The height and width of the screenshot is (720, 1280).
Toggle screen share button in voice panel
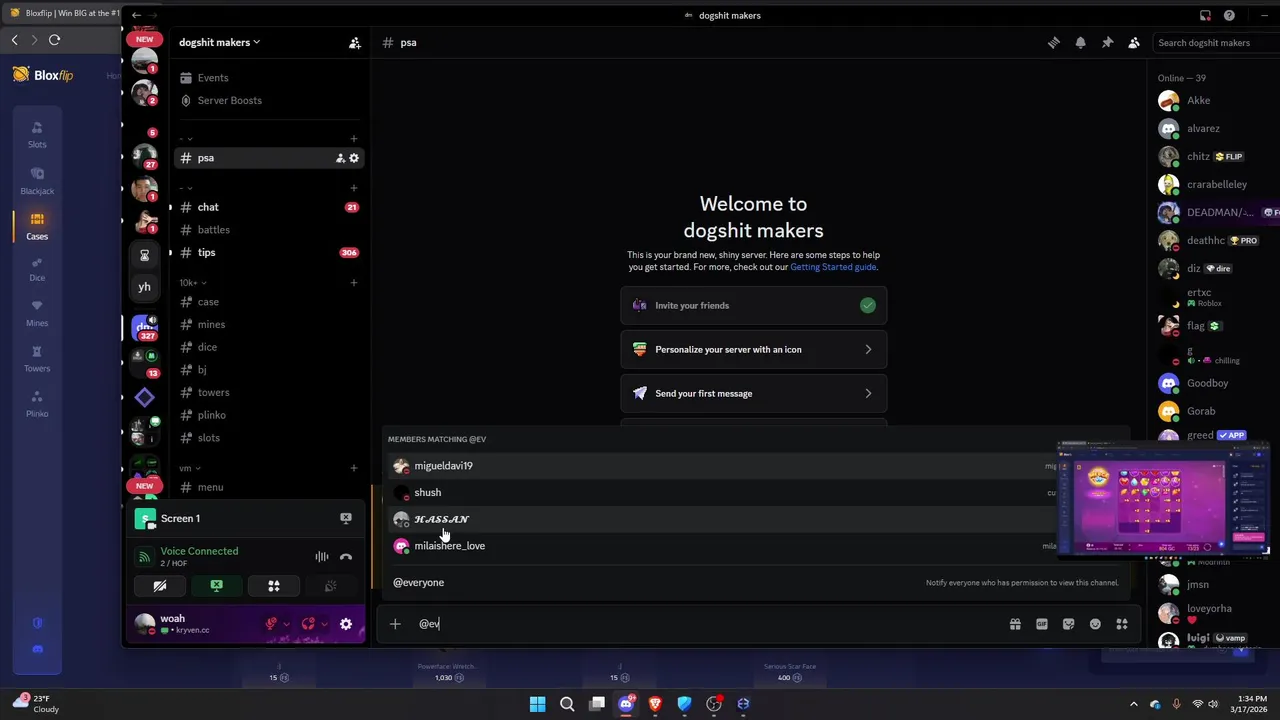tap(217, 586)
